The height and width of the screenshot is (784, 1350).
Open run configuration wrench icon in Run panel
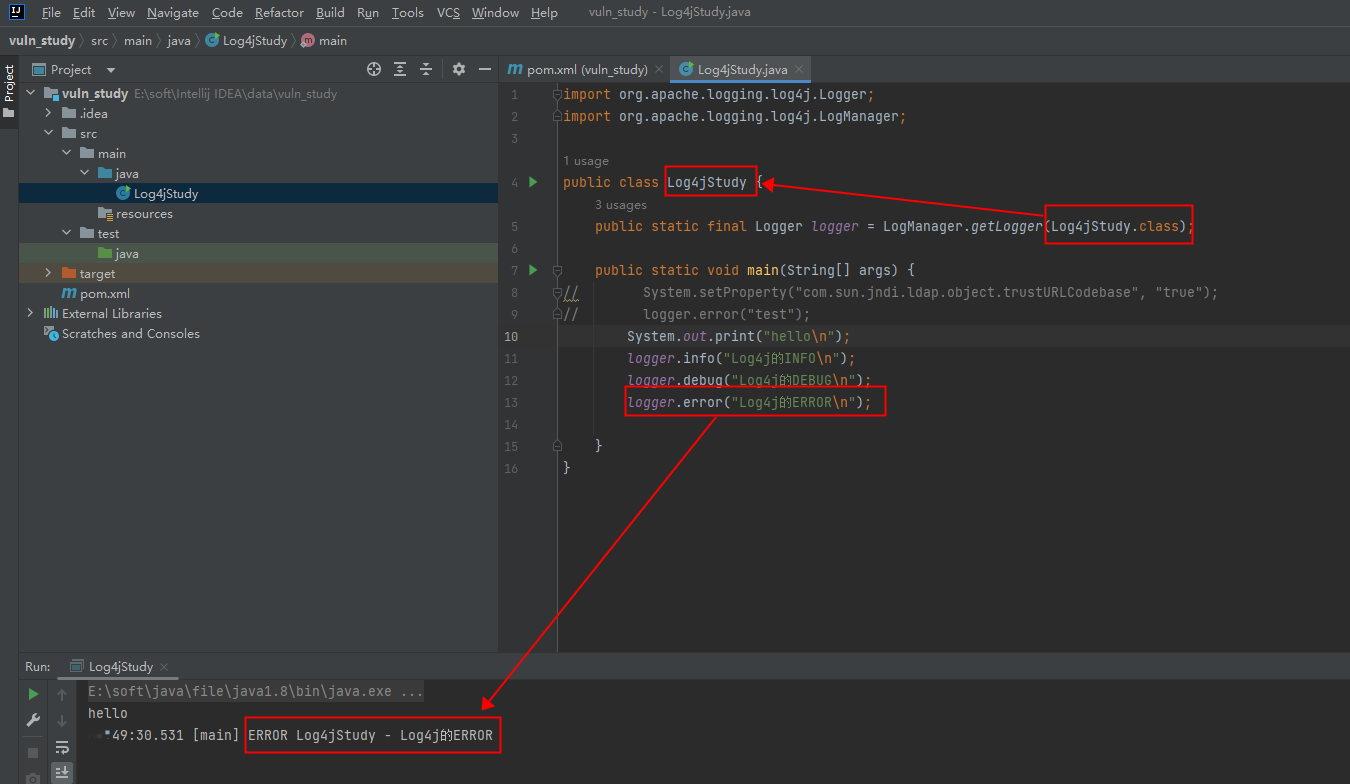coord(33,720)
